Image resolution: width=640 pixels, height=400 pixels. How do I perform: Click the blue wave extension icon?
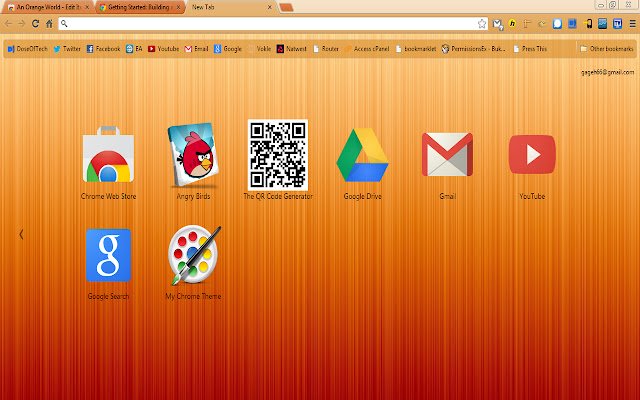(602, 24)
